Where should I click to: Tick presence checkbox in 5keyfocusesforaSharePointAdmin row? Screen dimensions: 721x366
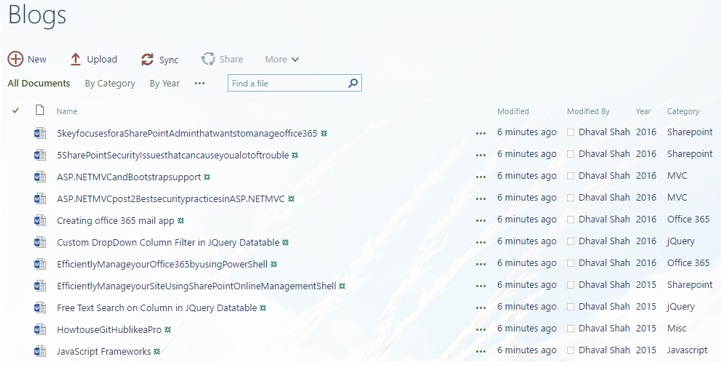(x=571, y=132)
